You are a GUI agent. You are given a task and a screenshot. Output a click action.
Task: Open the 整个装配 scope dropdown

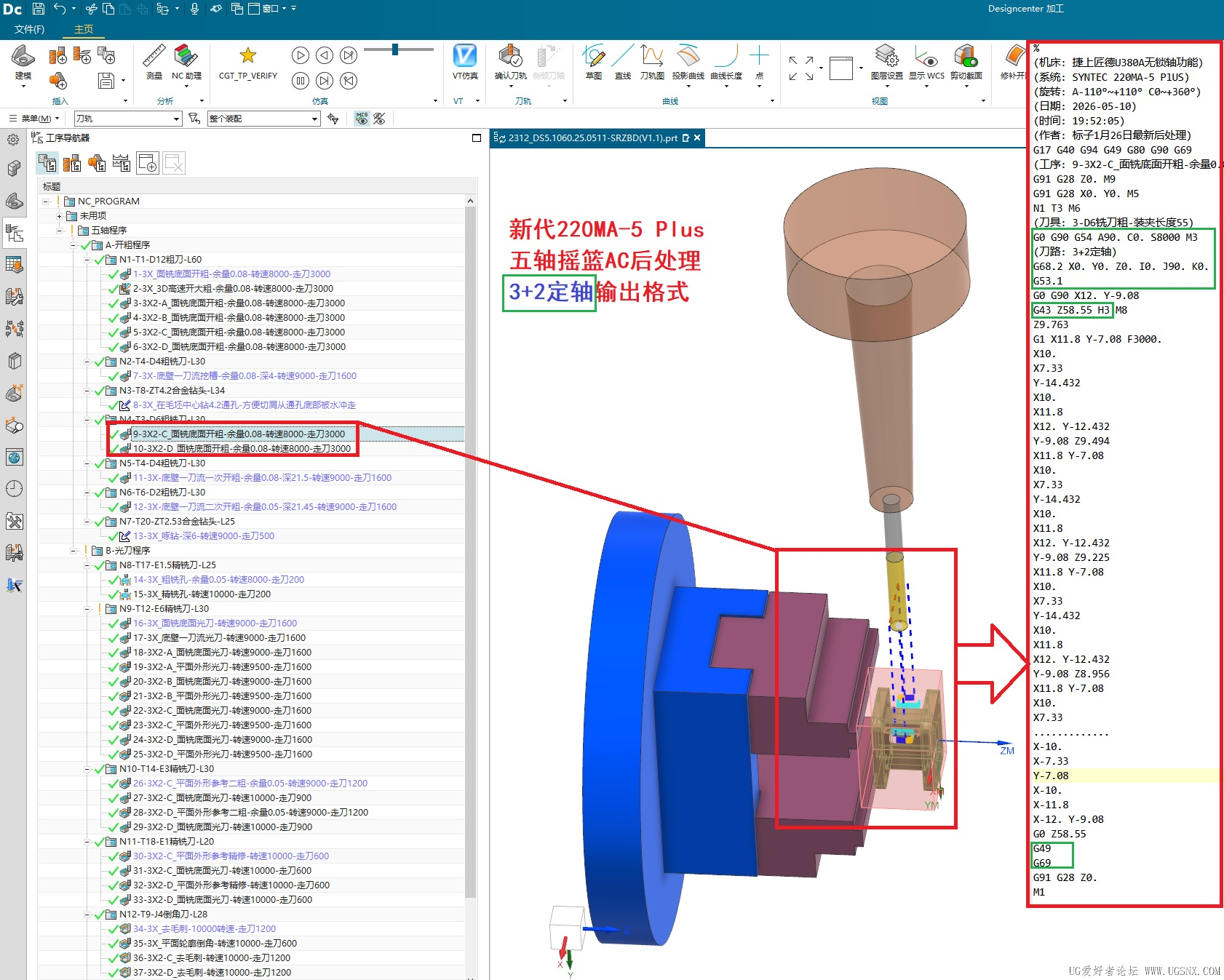pos(264,119)
